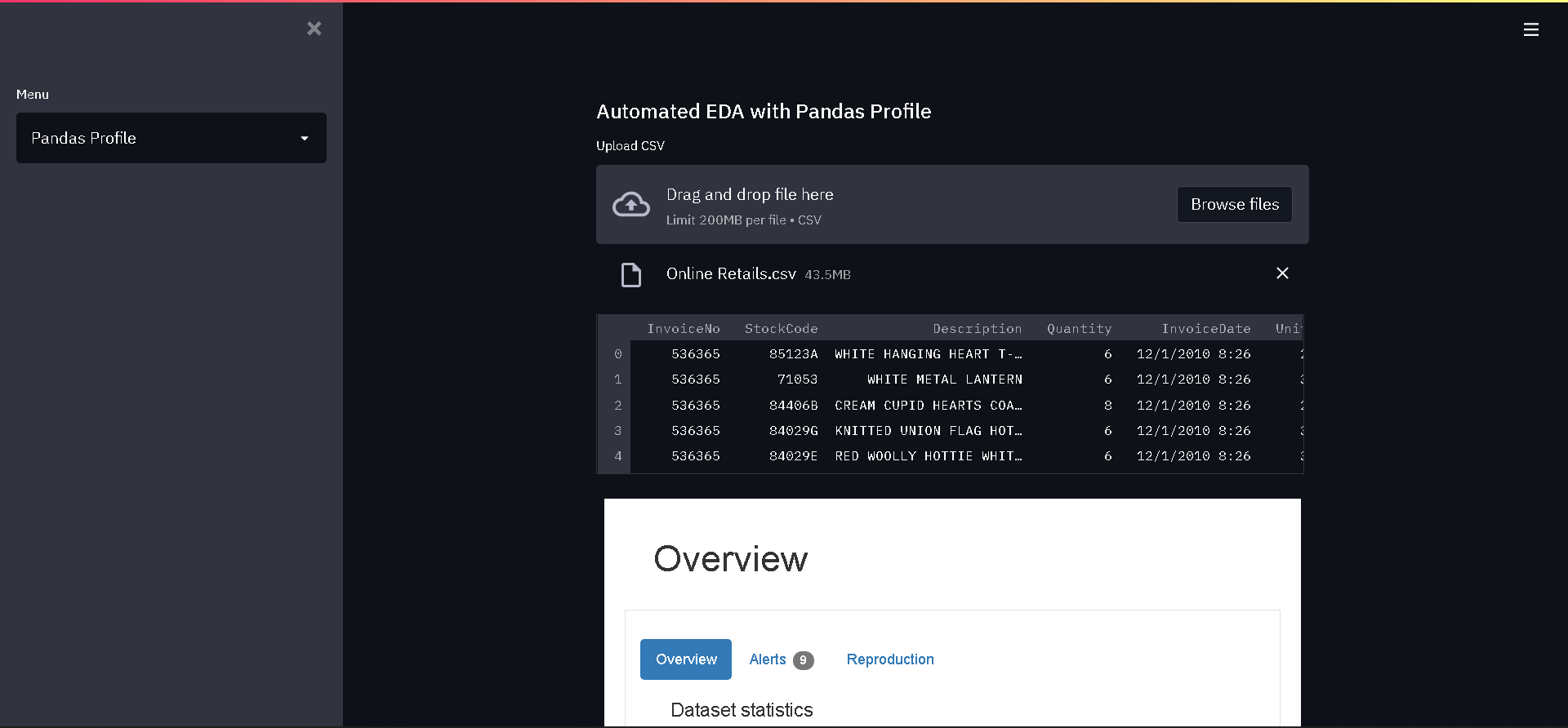Open the Reproduction tab
The image size is (1568, 728).
(x=890, y=659)
